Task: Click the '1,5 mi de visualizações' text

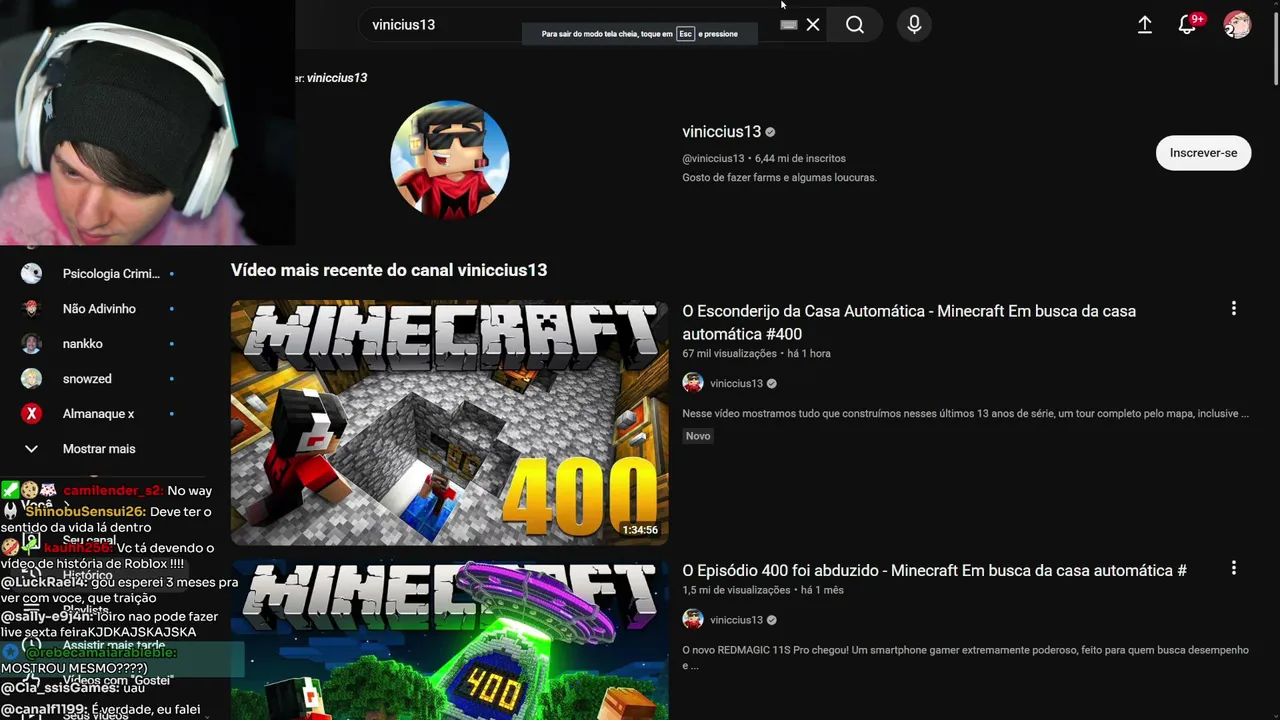Action: pos(736,590)
